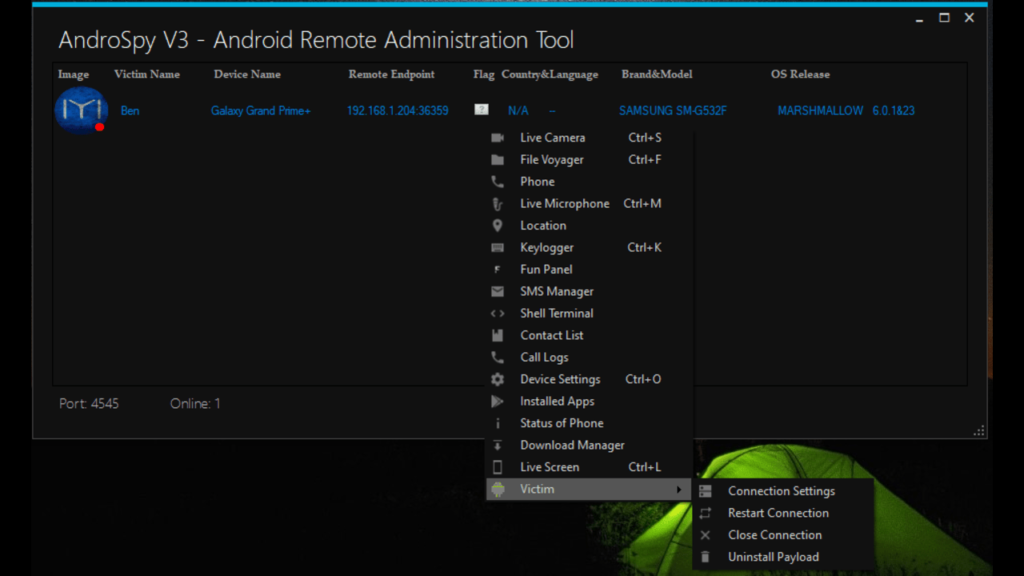The image size is (1024, 576).
Task: Click Ben's circular avatar image
Action: (x=81, y=110)
